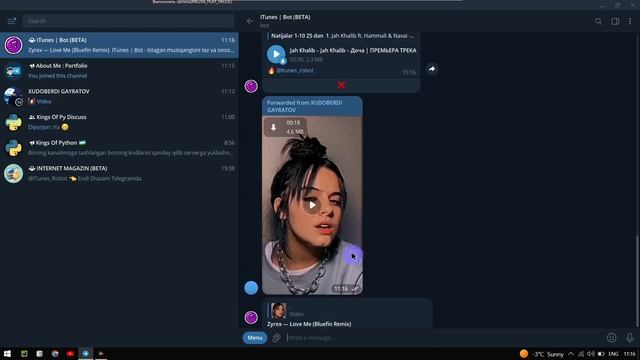Click the iTunes Bot purple avatar in chat list
This screenshot has height=360, width=640.
[13, 45]
